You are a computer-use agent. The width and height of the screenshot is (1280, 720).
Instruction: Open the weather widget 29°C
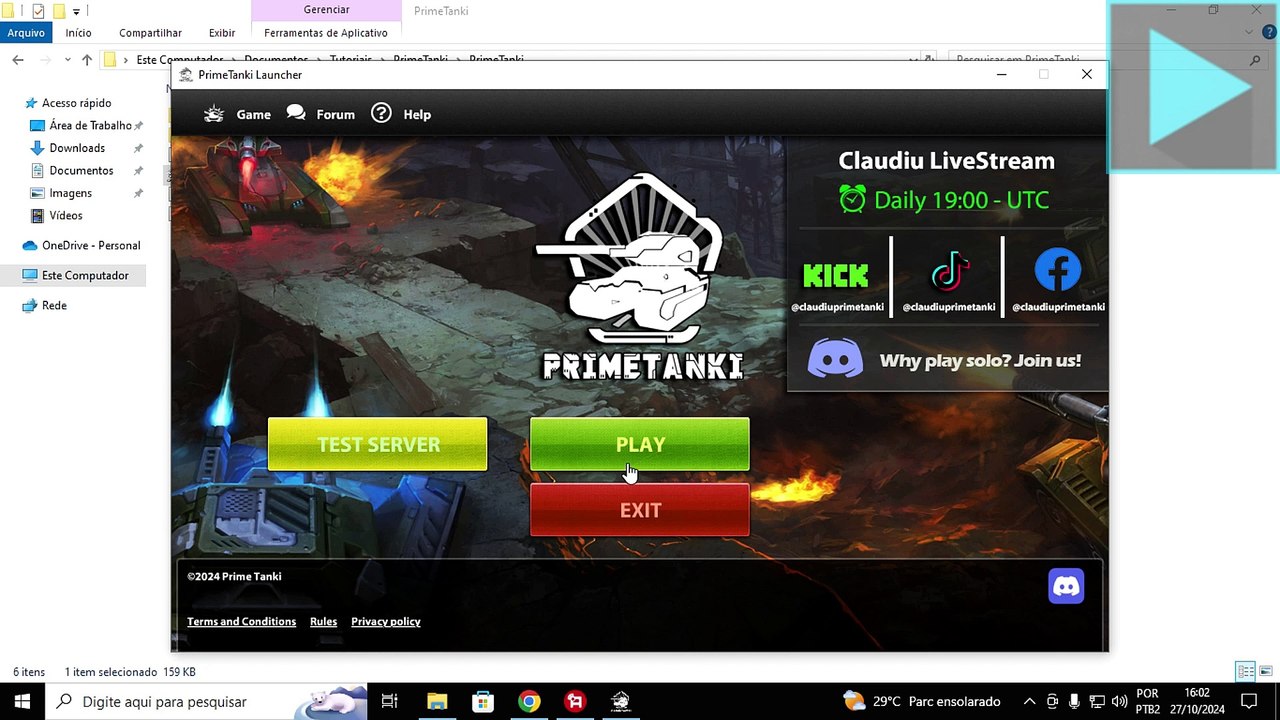tap(921, 701)
